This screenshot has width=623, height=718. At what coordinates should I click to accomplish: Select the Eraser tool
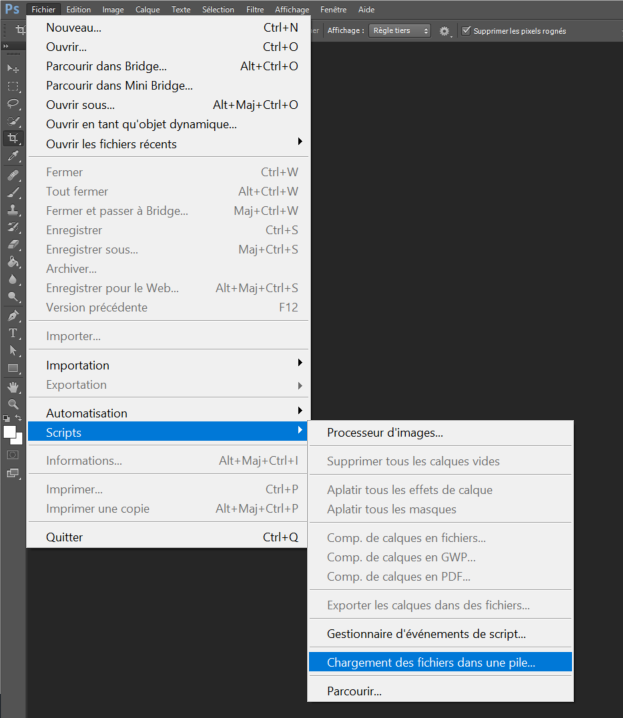tap(13, 245)
